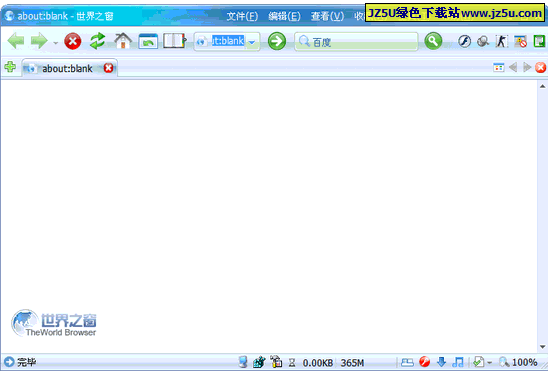Screen dimensions: 548x372
Task: Toggle the Flash filter icon in toolbar
Action: [x=464, y=42]
